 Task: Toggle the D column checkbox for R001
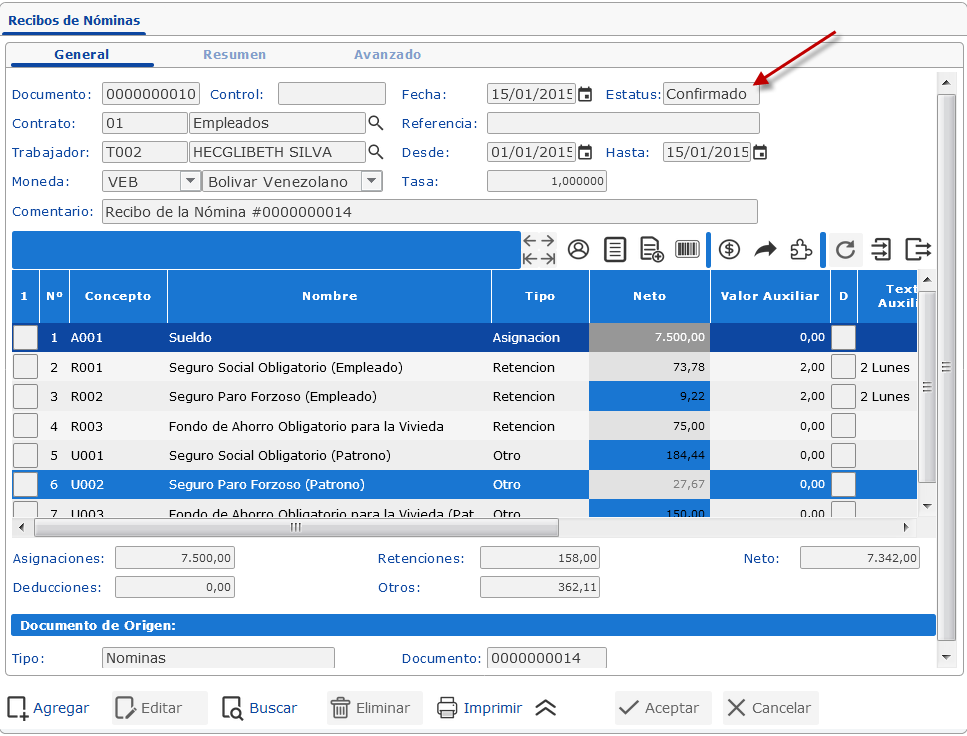click(x=844, y=367)
